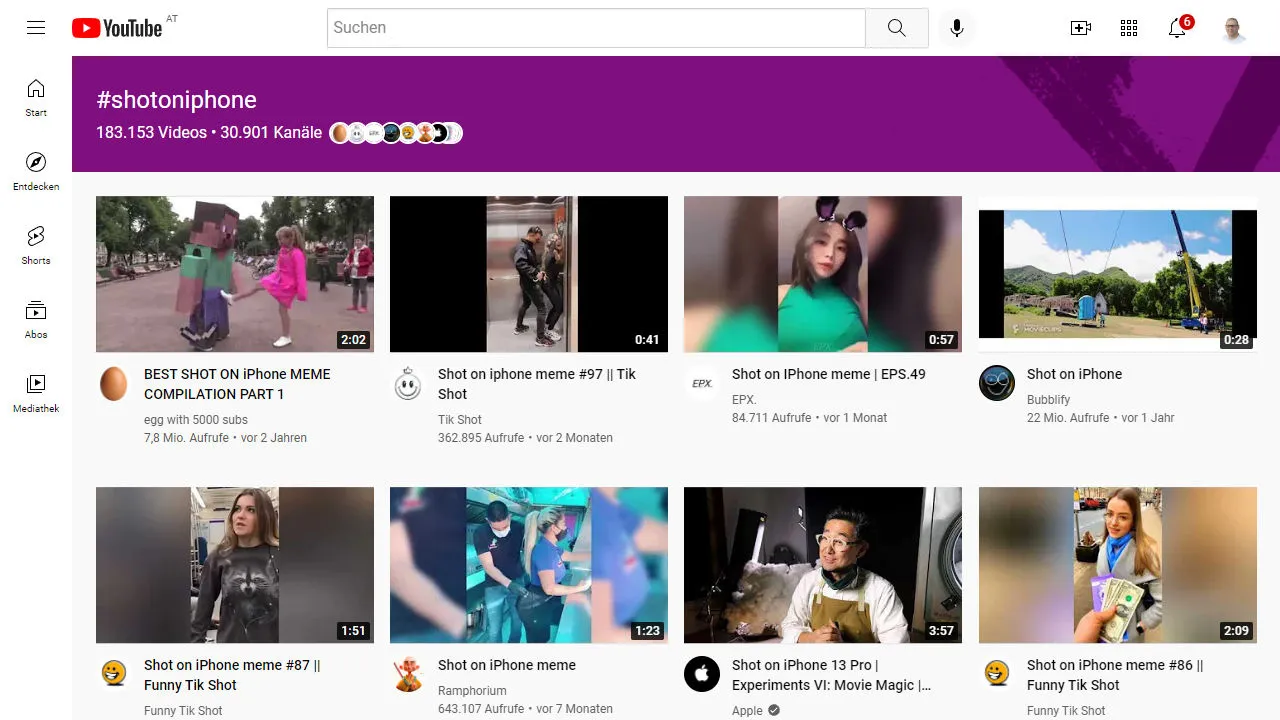Open Abos in the sidebar
Screen dimensions: 1280x720
click(x=36, y=319)
